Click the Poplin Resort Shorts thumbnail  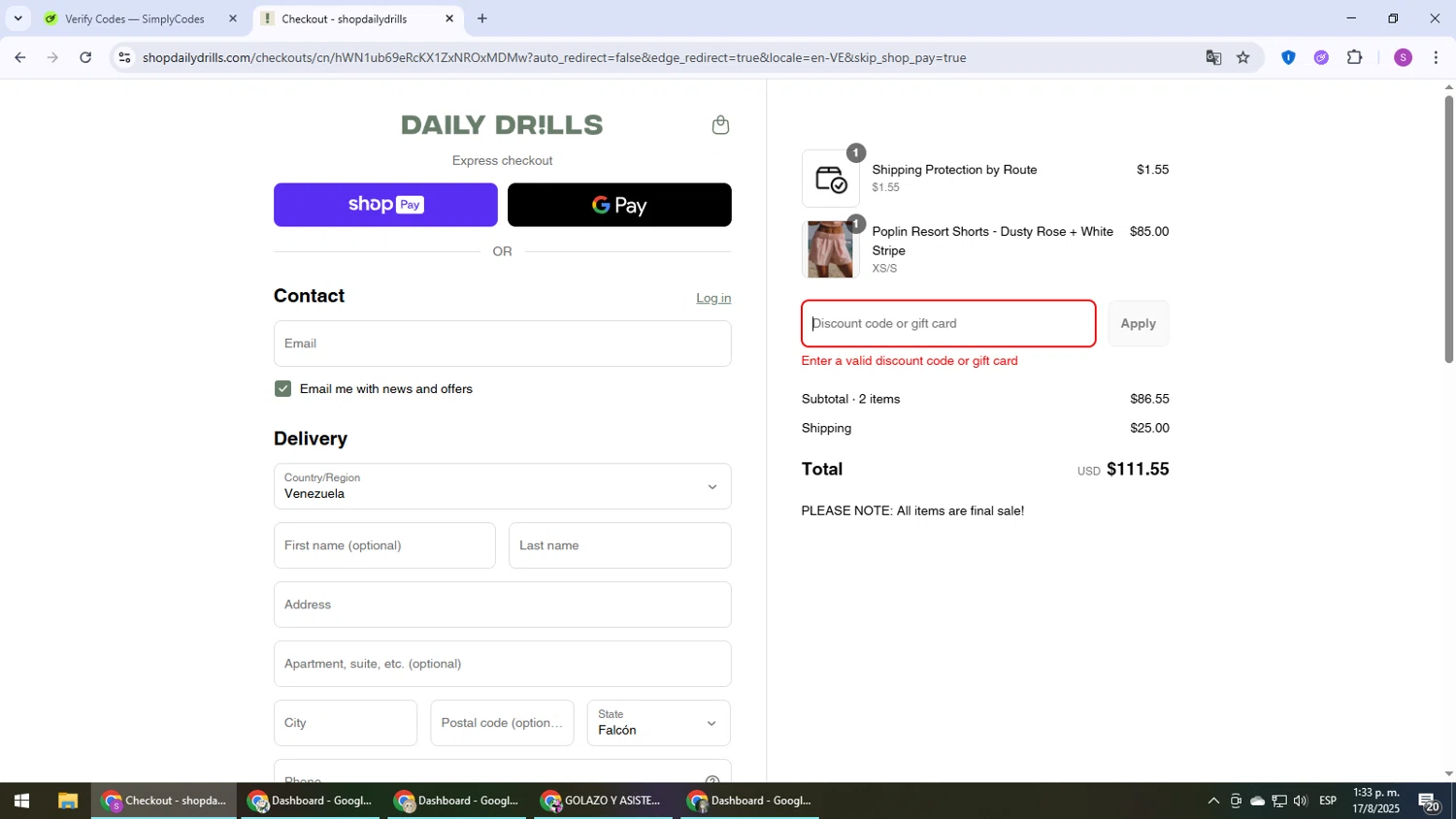[x=831, y=249]
